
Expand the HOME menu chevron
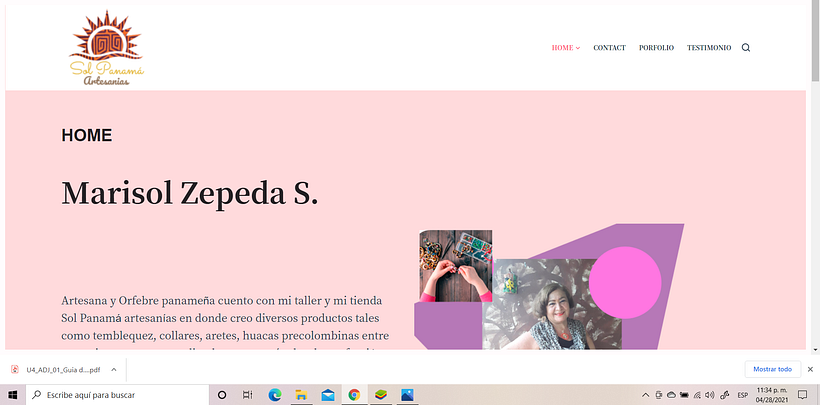[x=578, y=48]
